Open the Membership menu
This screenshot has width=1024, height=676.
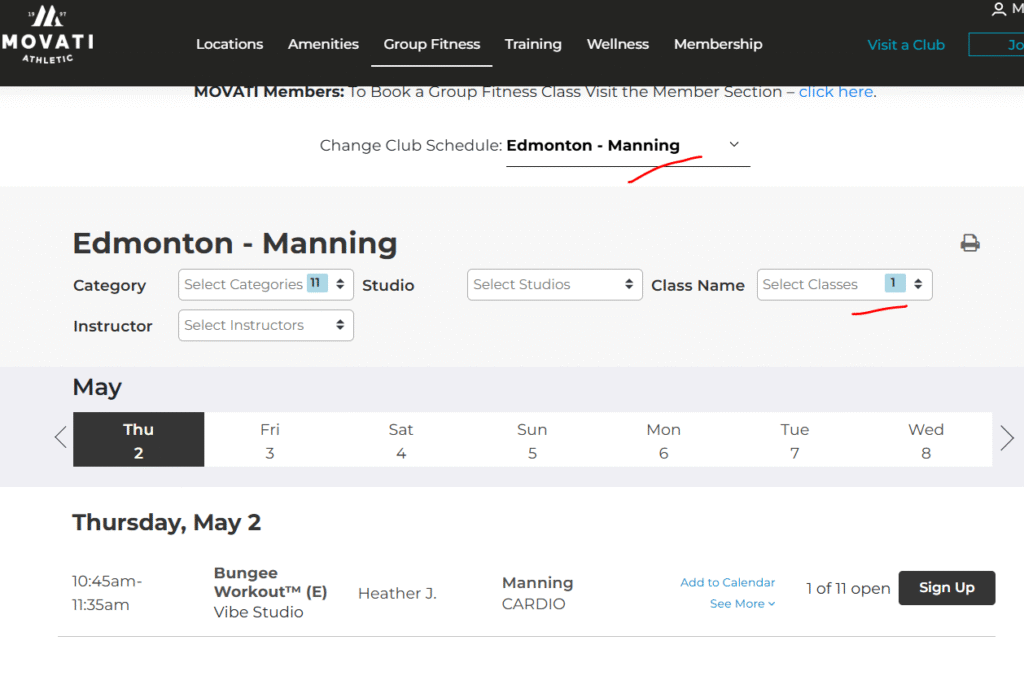(x=718, y=44)
